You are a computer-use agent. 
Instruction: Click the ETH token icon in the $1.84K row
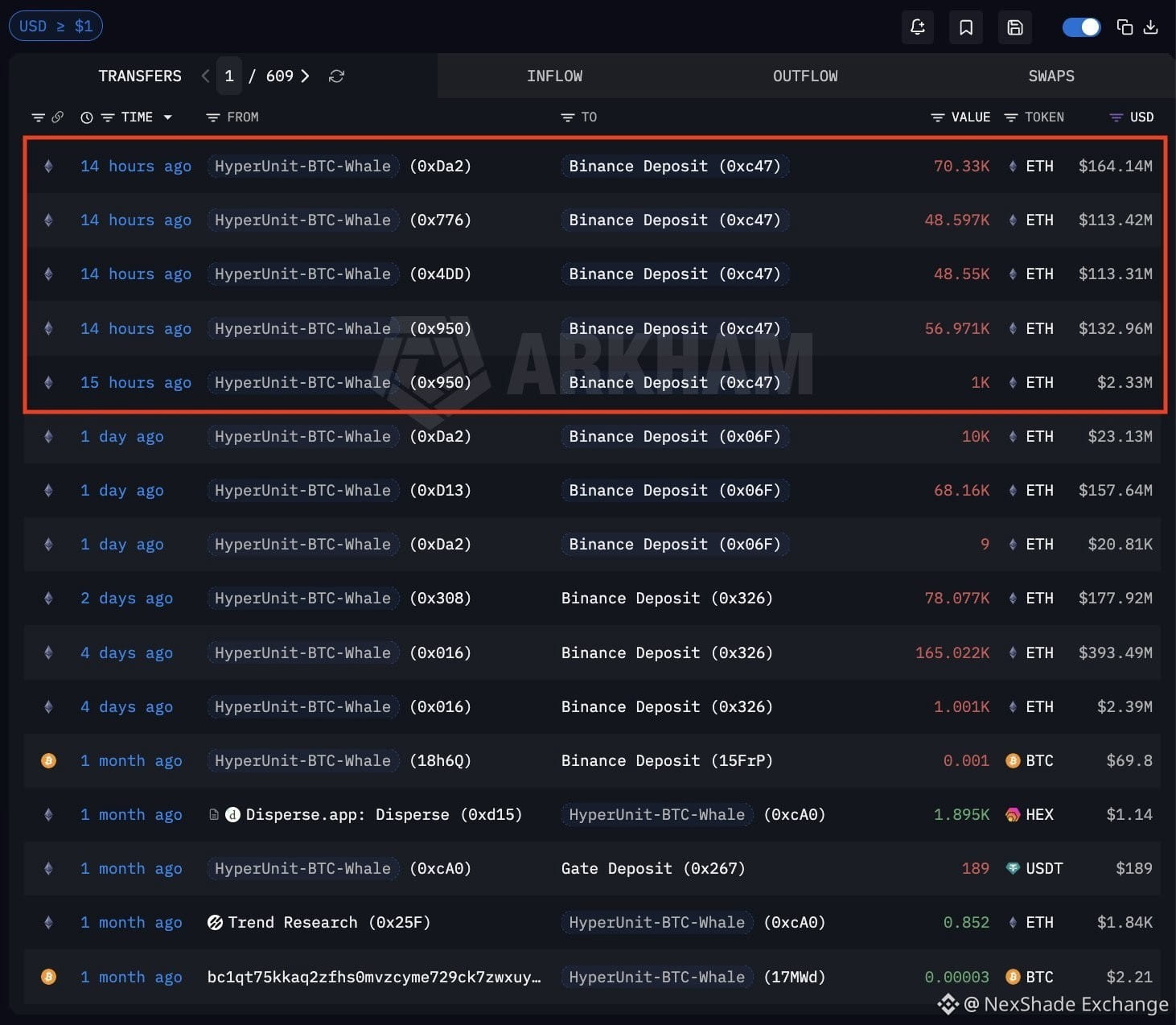1013,922
